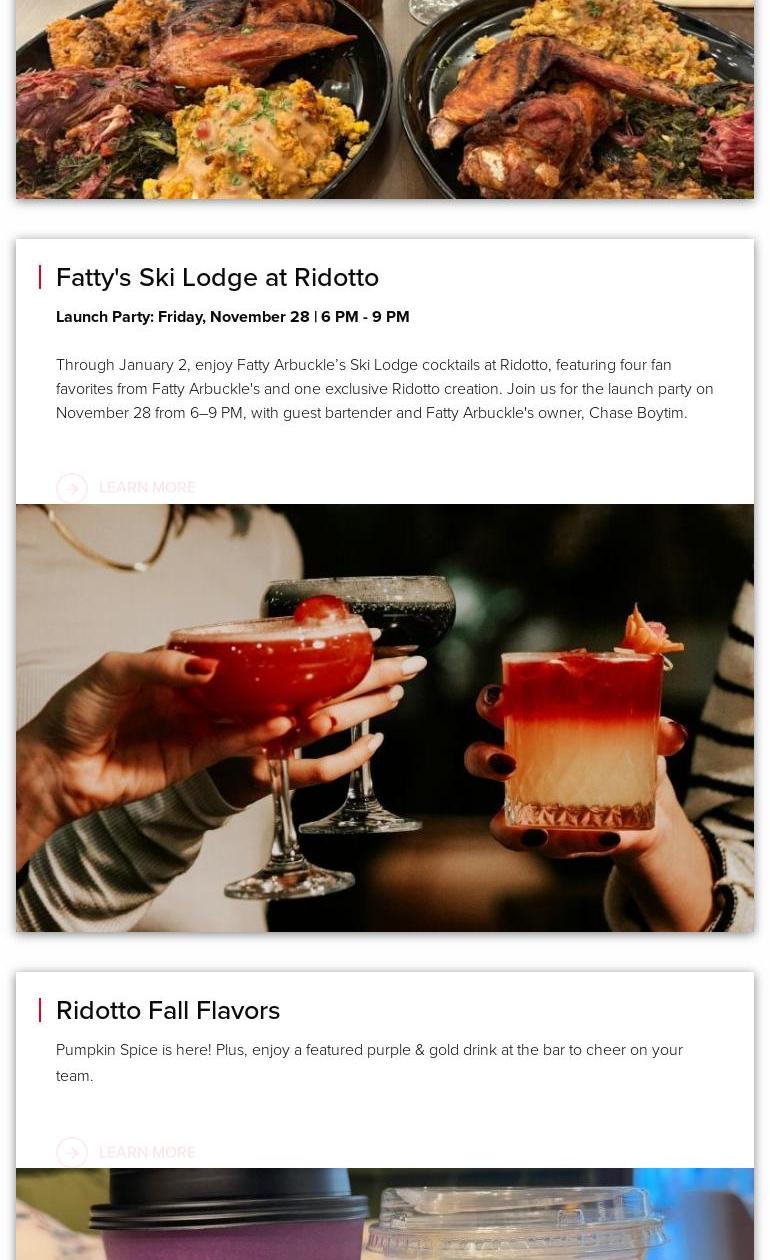Click the arrow circle icon under Ridotto Fall Flavors
Viewport: 770px width, 1260px height.
point(72,1152)
